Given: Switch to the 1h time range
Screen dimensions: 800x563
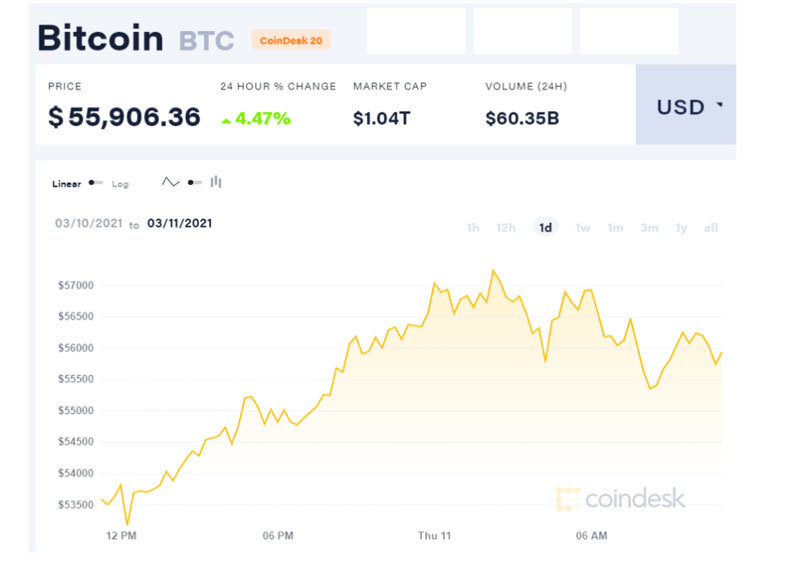Looking at the screenshot, I should [472, 228].
